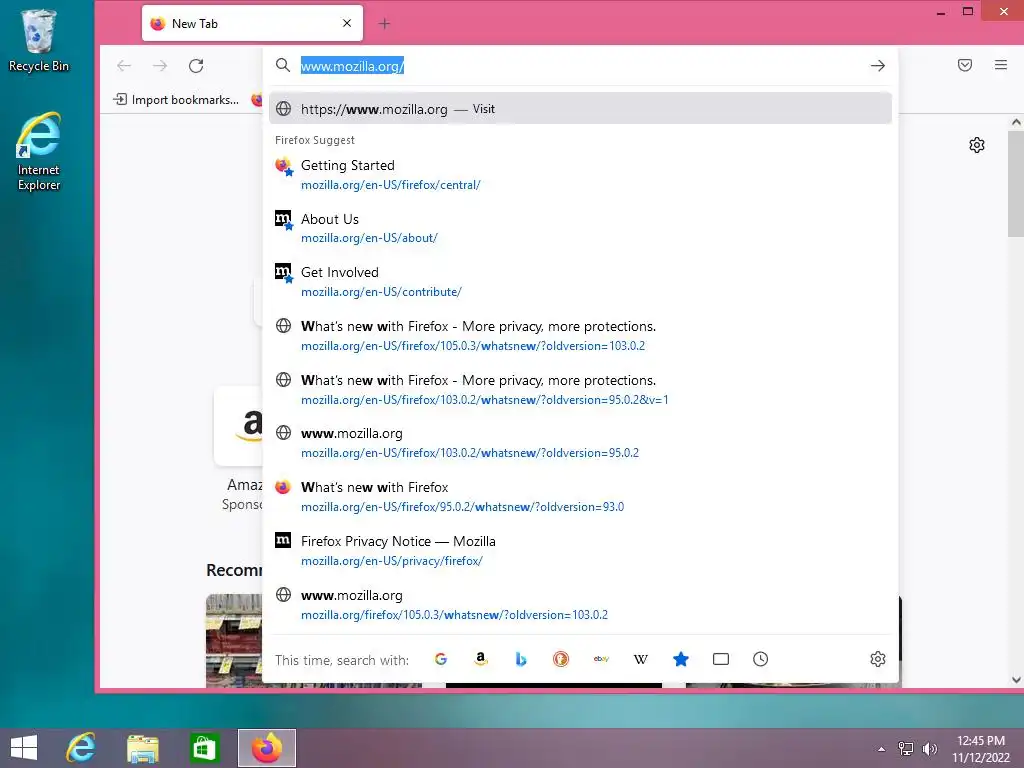Search this time with eBay
The height and width of the screenshot is (768, 1024).
click(601, 659)
